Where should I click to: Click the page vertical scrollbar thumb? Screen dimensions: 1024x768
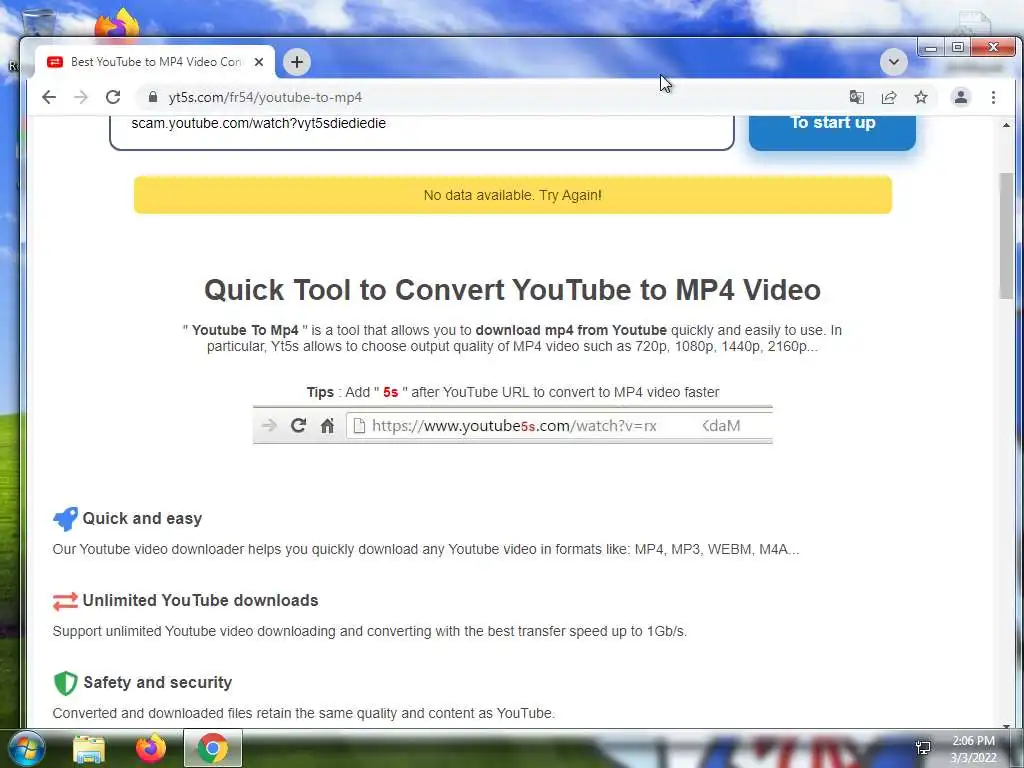point(1006,236)
